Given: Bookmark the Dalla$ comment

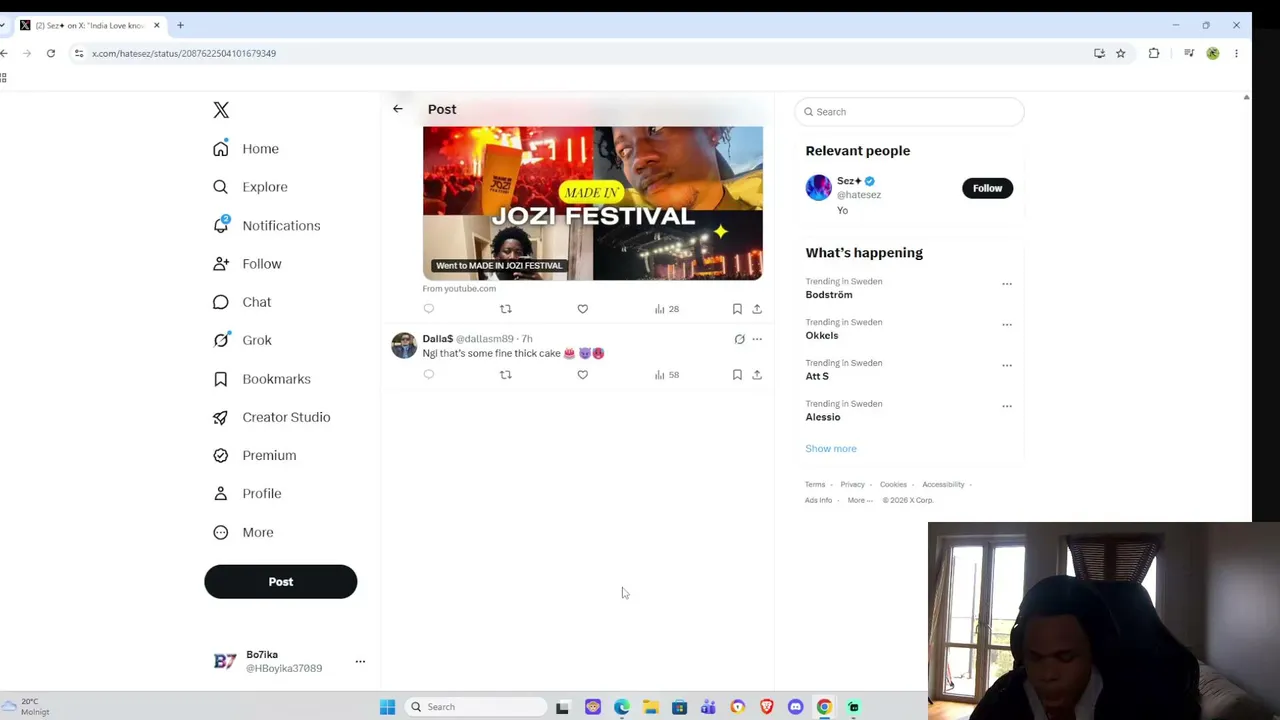Looking at the screenshot, I should click(x=737, y=375).
